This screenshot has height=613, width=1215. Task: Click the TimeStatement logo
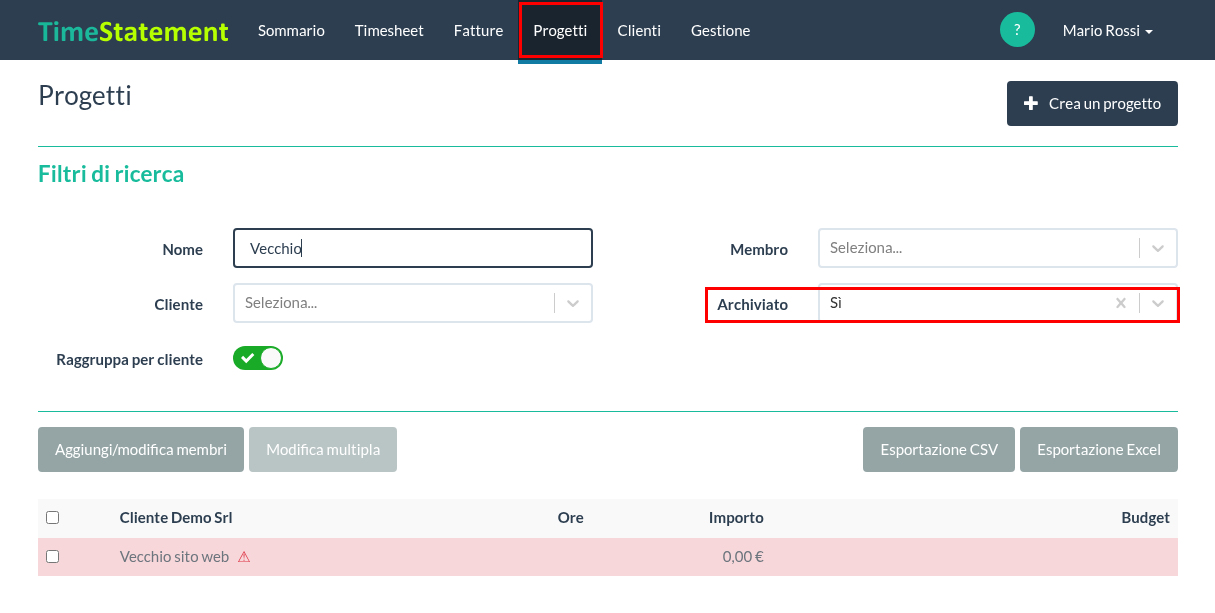click(x=133, y=31)
